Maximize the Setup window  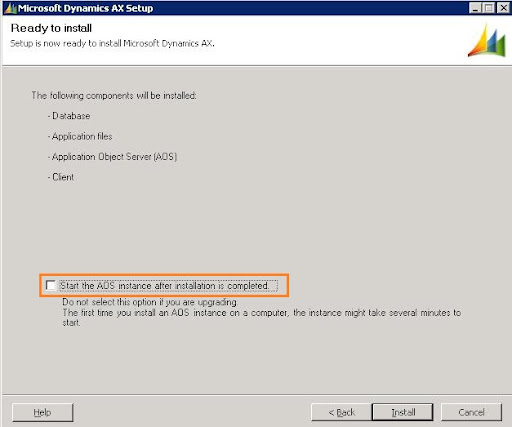tap(489, 8)
